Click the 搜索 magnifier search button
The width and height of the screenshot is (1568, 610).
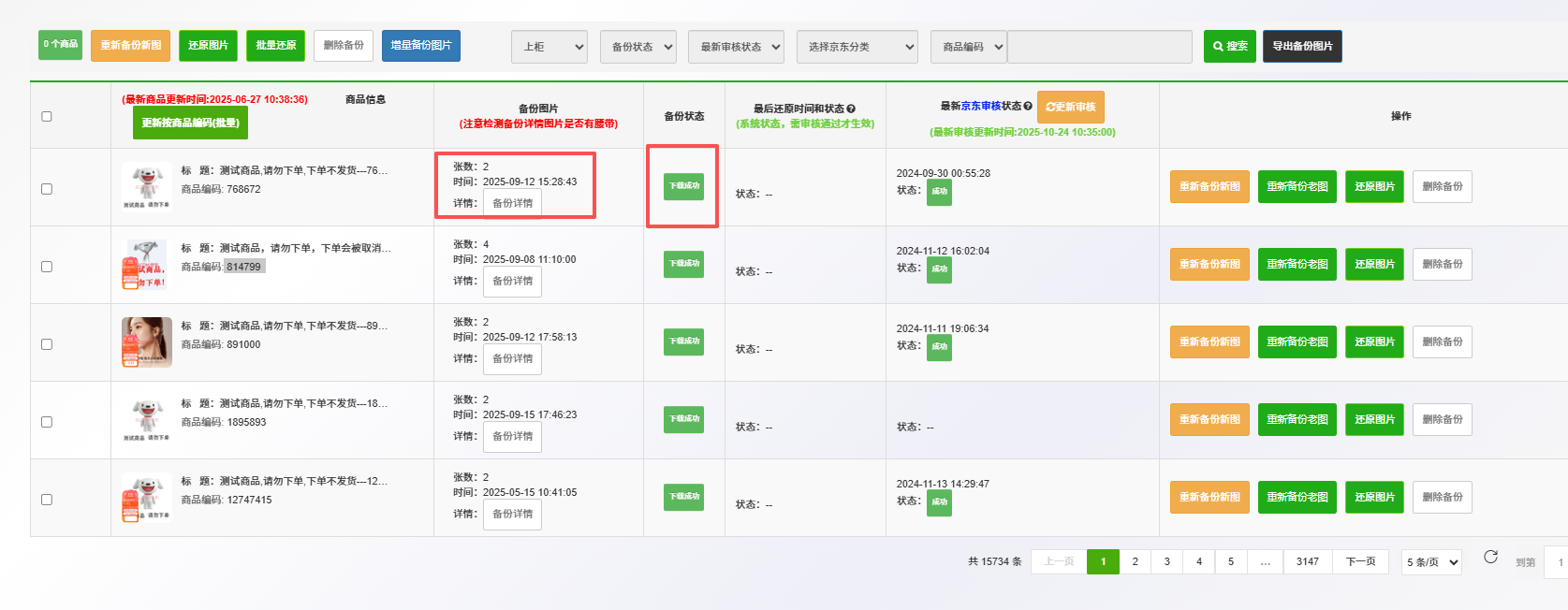tap(1229, 46)
